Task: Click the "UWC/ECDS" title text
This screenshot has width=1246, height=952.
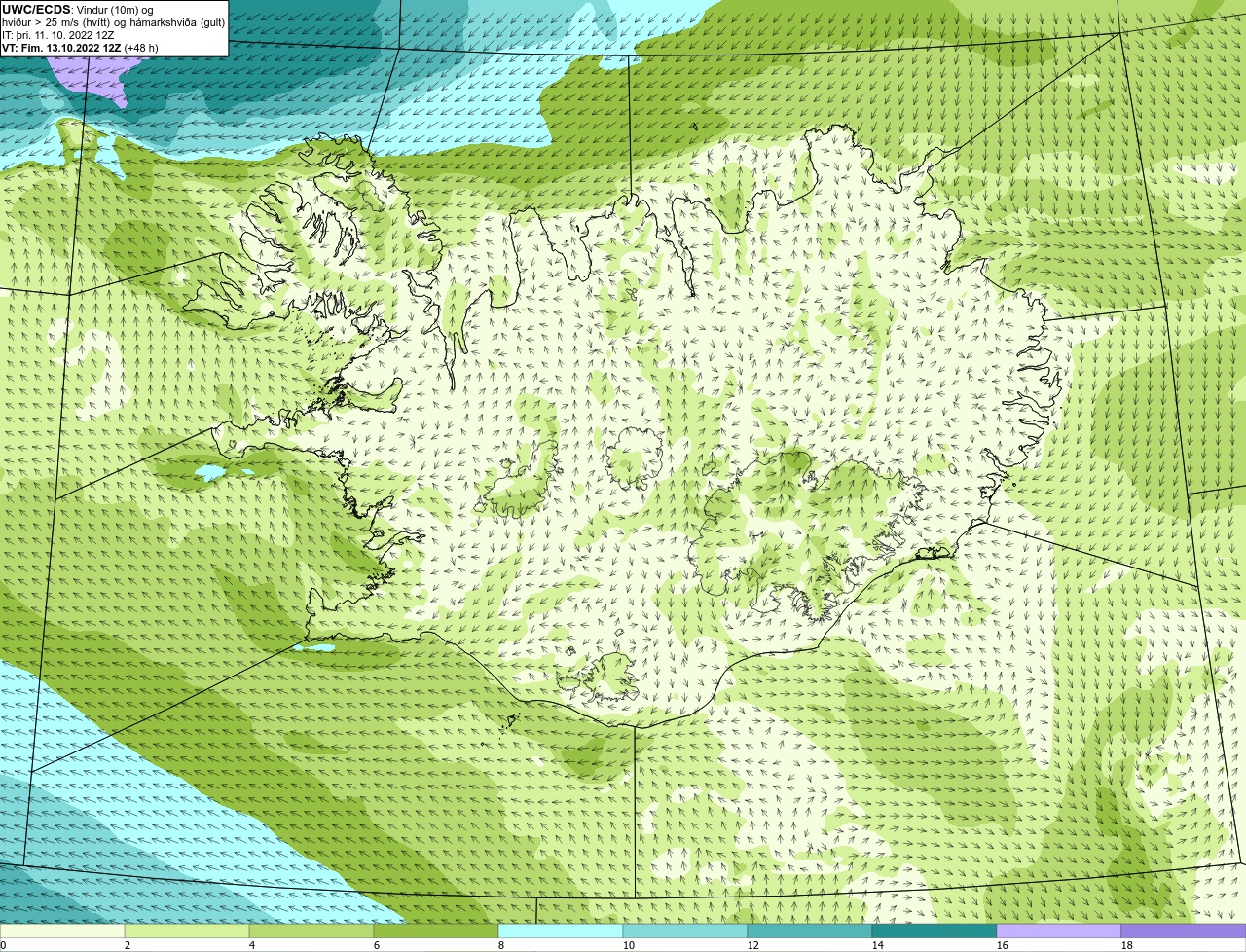Action: (36, 10)
